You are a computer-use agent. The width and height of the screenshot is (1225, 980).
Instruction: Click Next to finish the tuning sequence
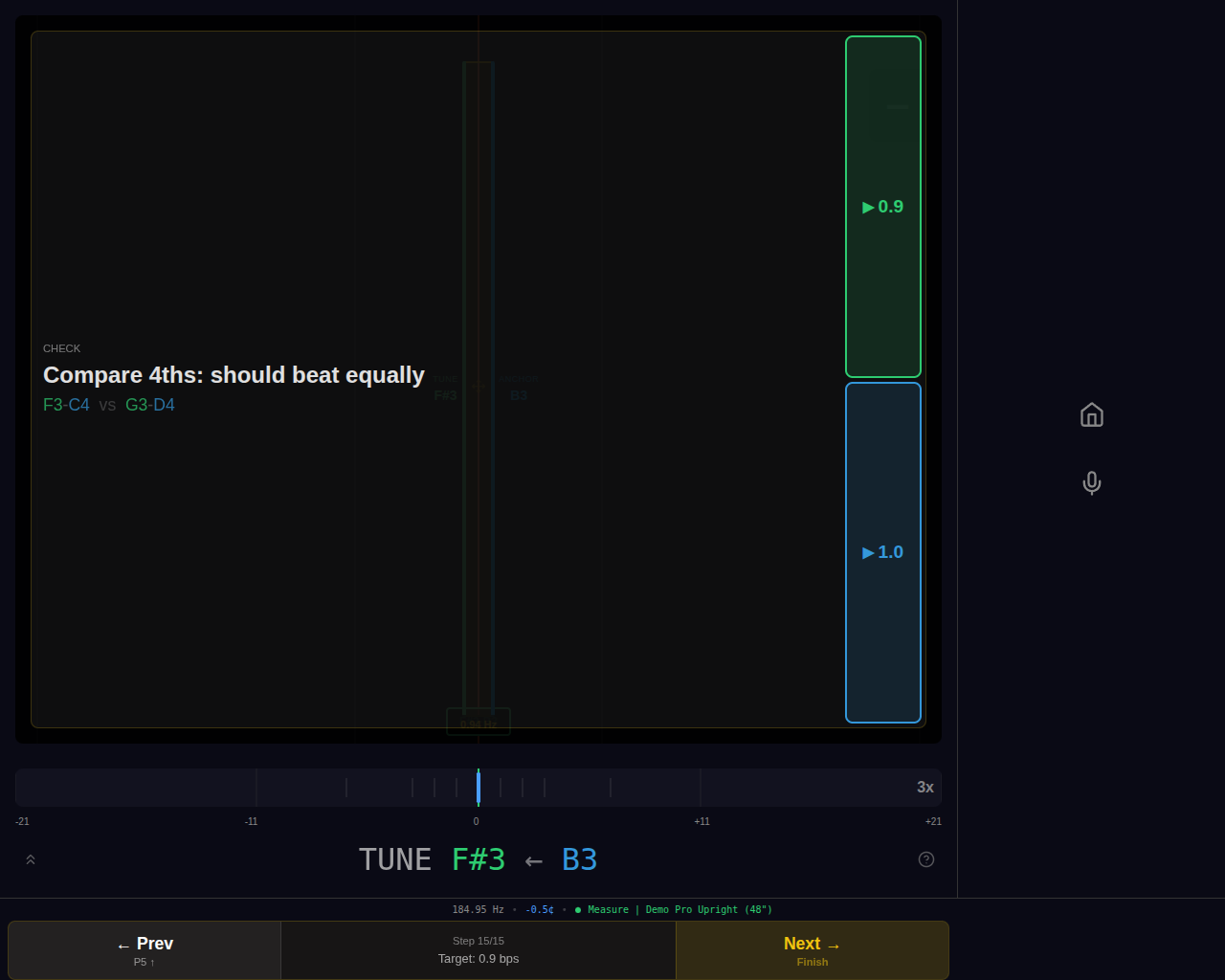[x=812, y=949]
